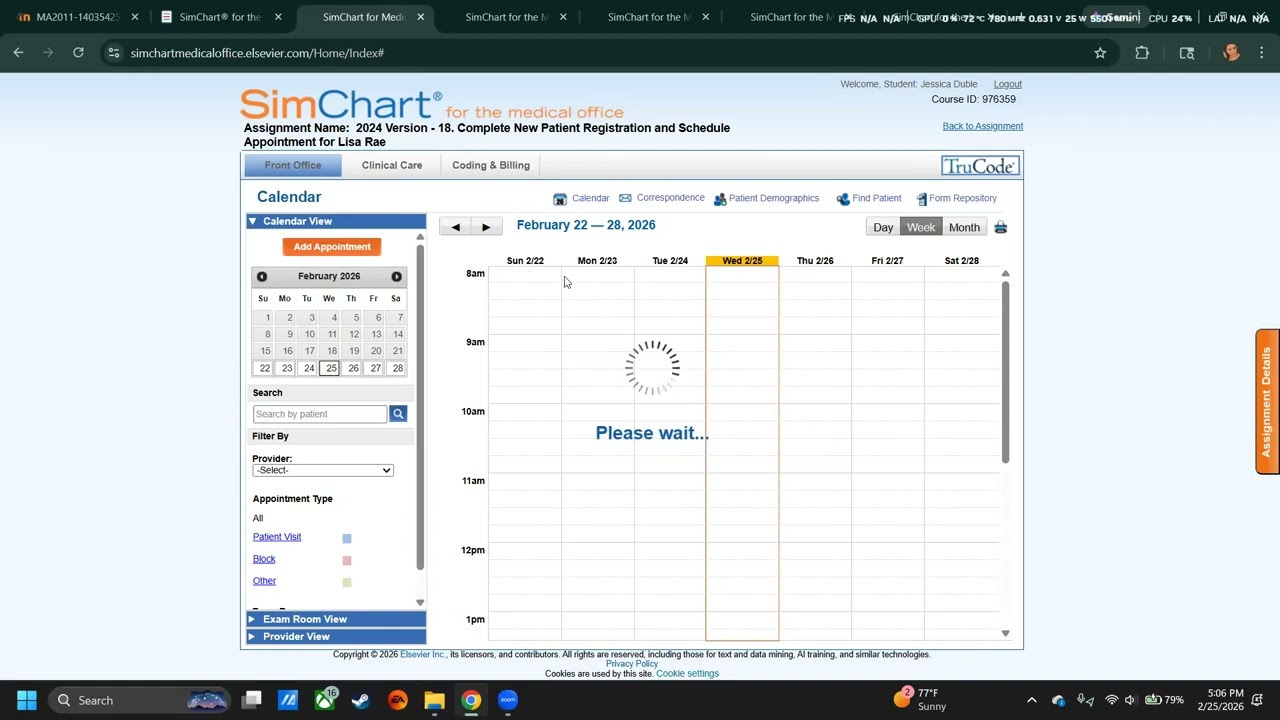Expand the Provider View panel
This screenshot has width=1280, height=720.
(336, 636)
